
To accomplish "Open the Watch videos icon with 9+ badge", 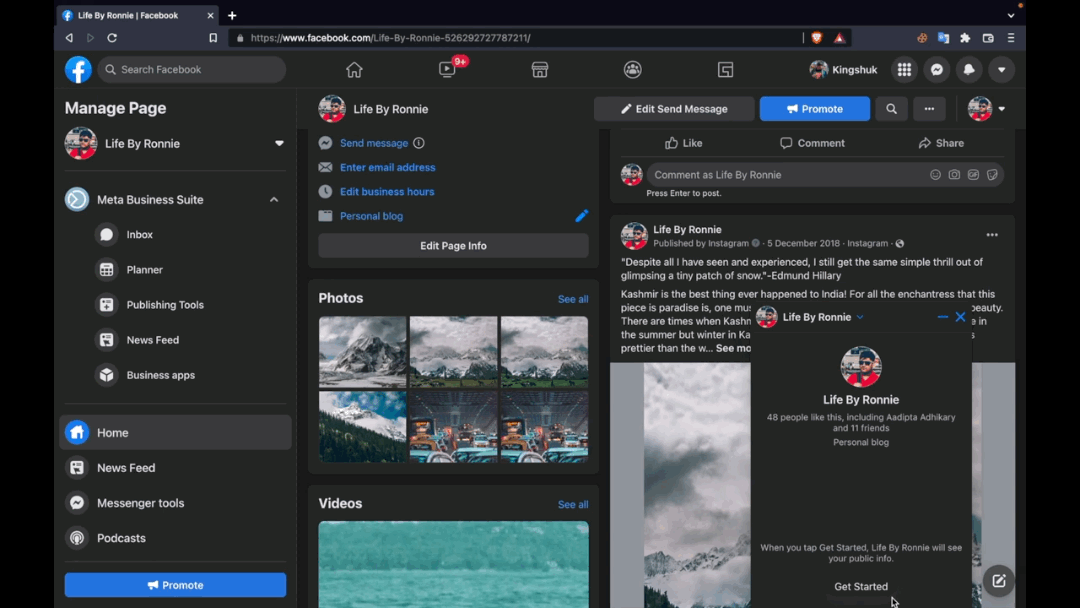I will point(448,70).
